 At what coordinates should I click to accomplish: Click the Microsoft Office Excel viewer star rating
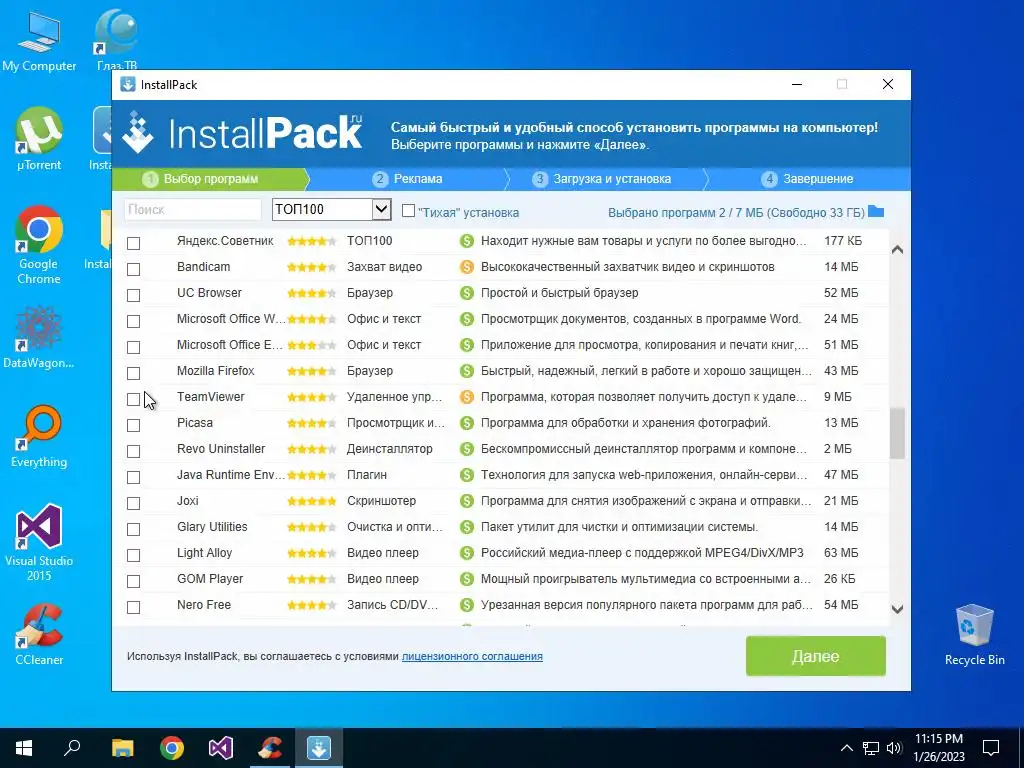pyautogui.click(x=312, y=345)
